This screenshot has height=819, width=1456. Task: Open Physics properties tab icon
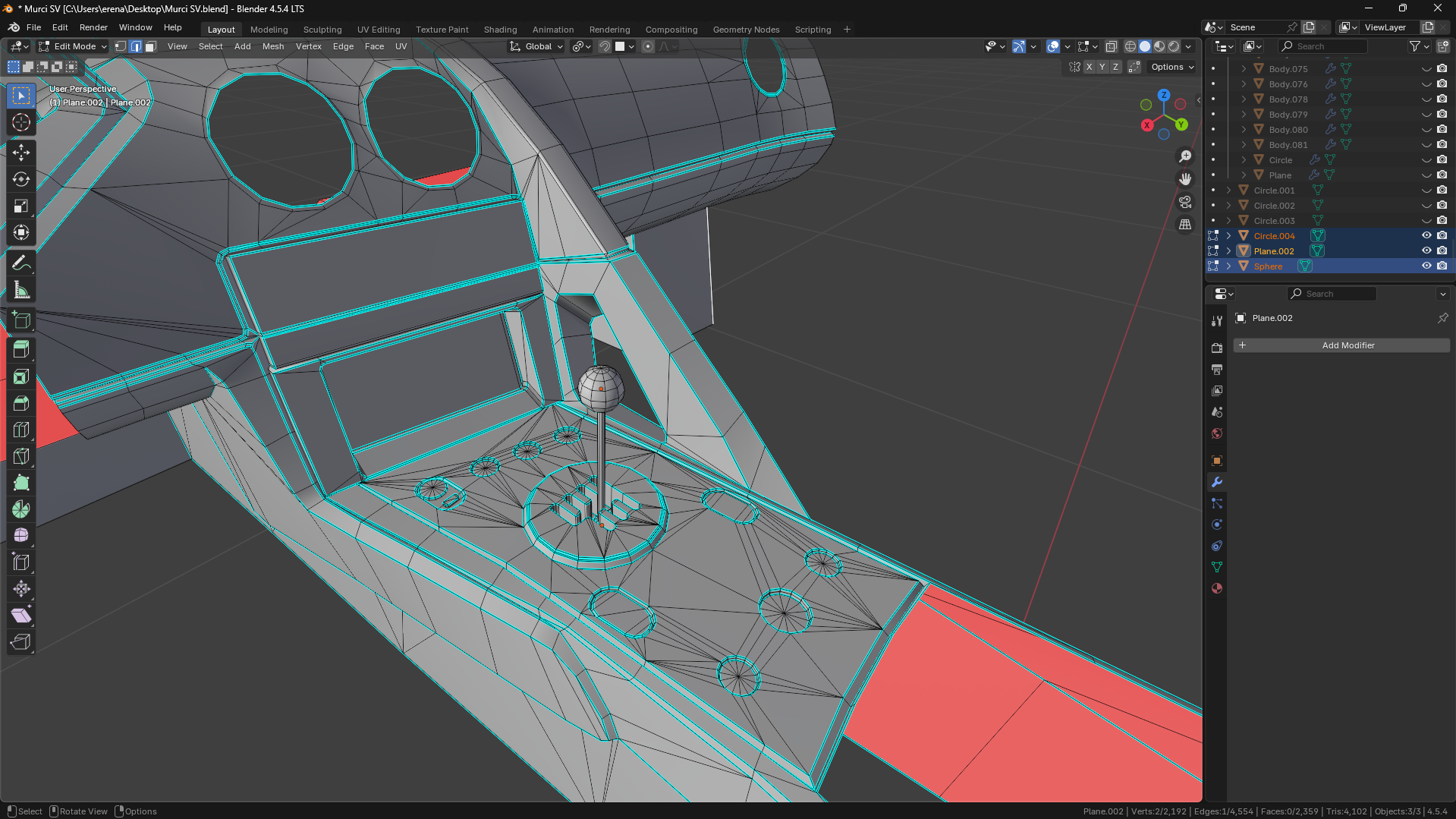[x=1217, y=524]
